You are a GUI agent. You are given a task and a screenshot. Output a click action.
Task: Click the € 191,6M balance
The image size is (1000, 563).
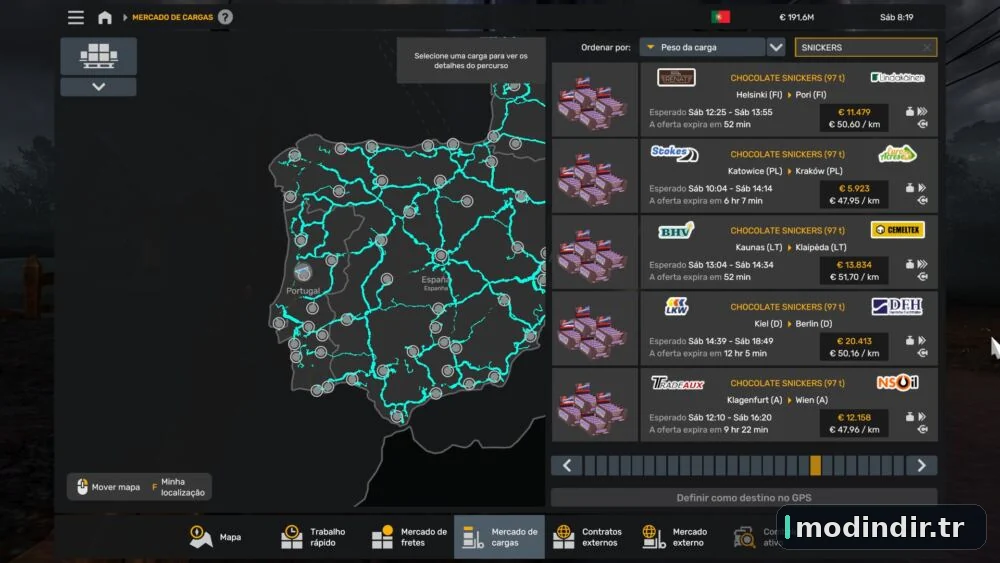pos(797,17)
